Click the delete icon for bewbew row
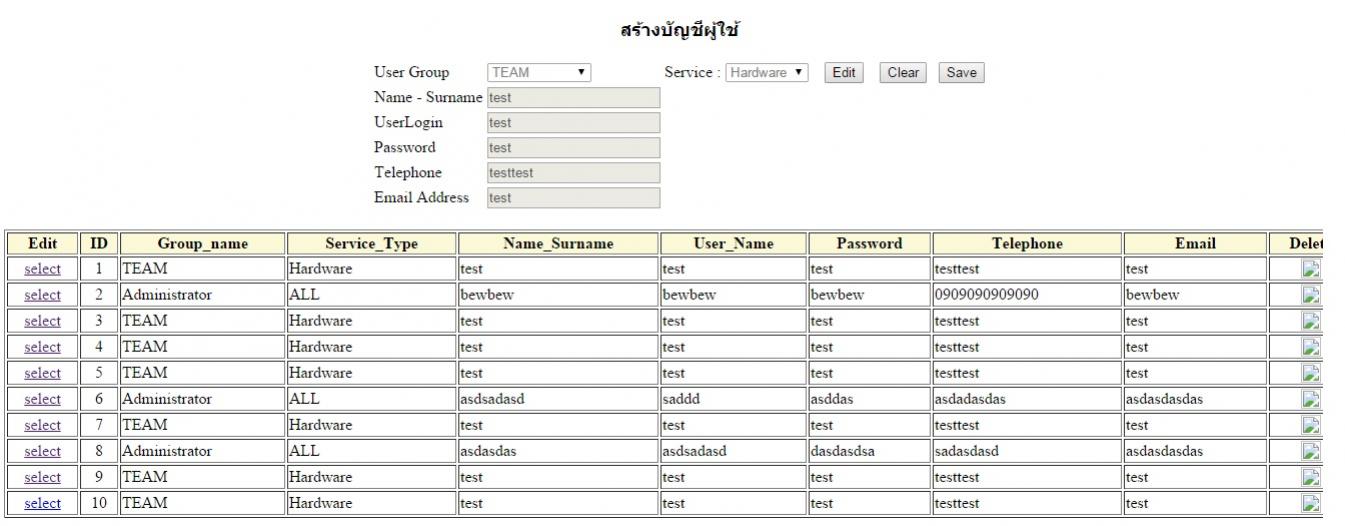This screenshot has width=1345, height=526. [1310, 295]
